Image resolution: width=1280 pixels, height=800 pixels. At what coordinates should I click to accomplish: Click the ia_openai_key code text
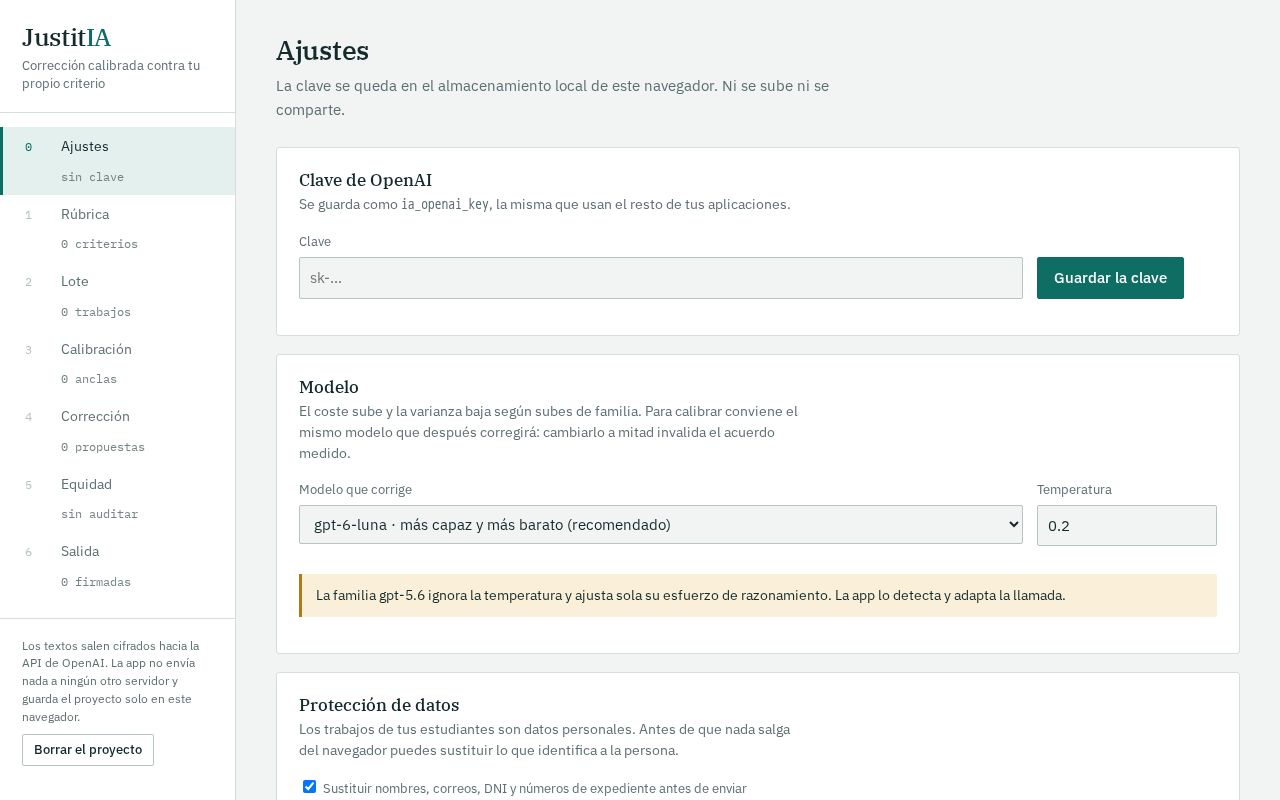(x=445, y=204)
